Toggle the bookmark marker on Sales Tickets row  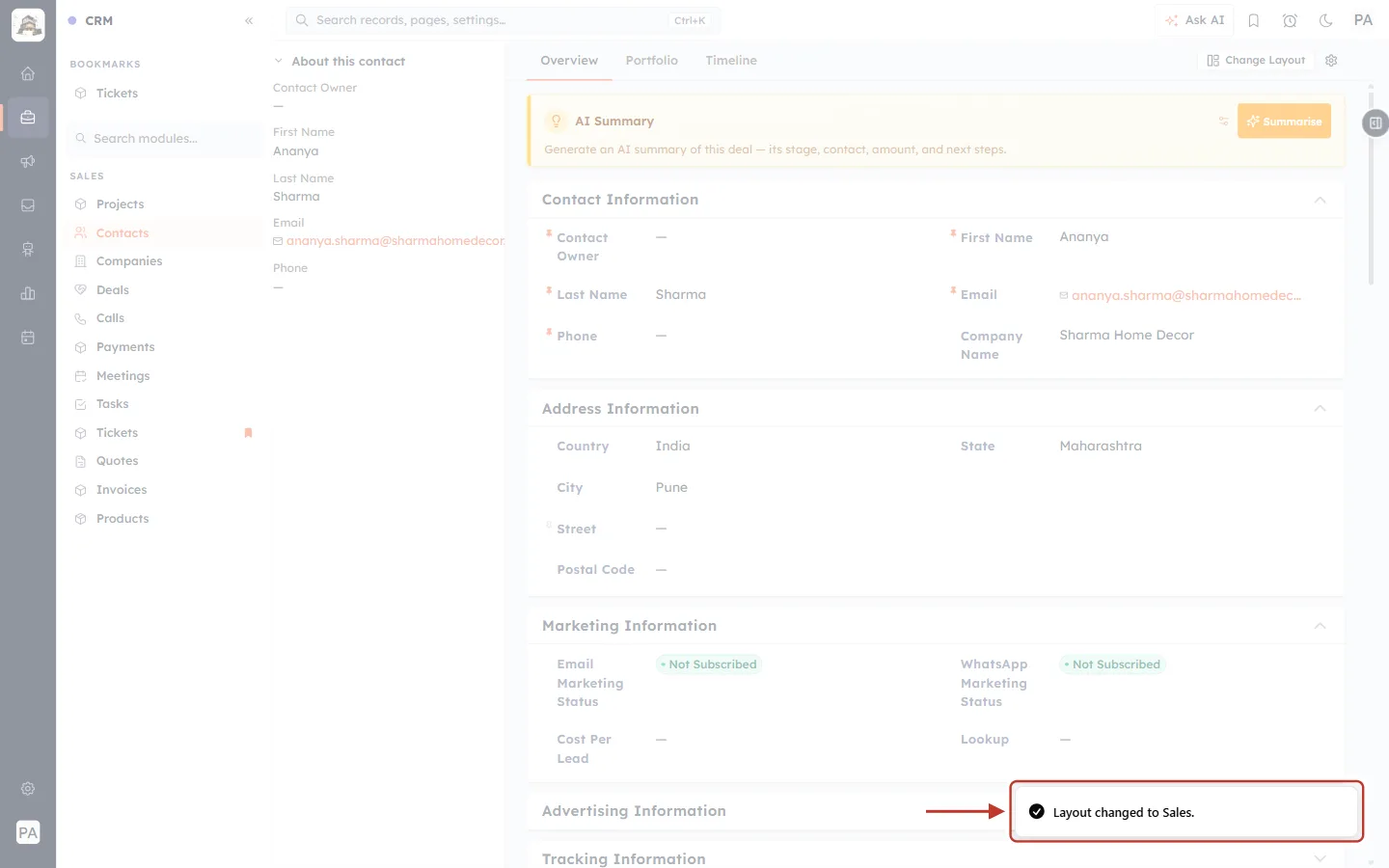pyautogui.click(x=248, y=433)
